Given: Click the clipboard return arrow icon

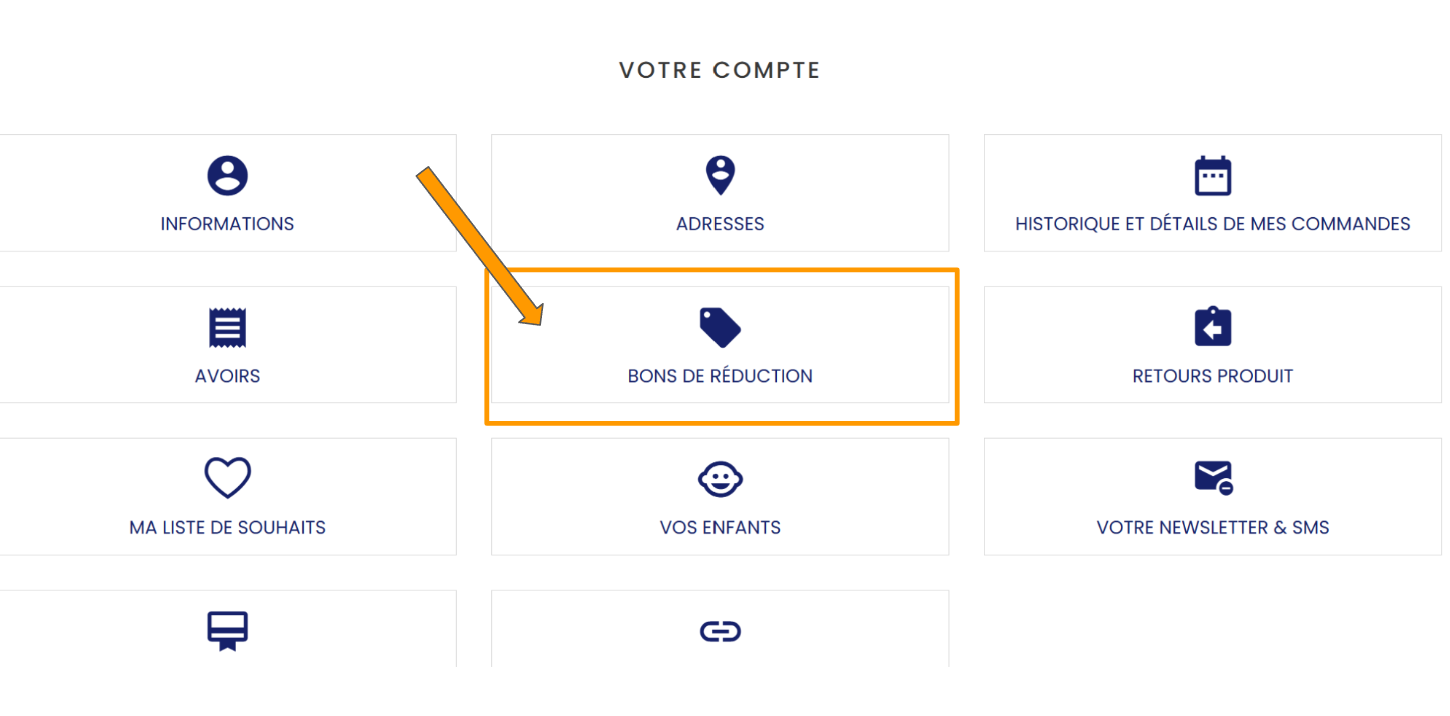Looking at the screenshot, I should 1212,328.
